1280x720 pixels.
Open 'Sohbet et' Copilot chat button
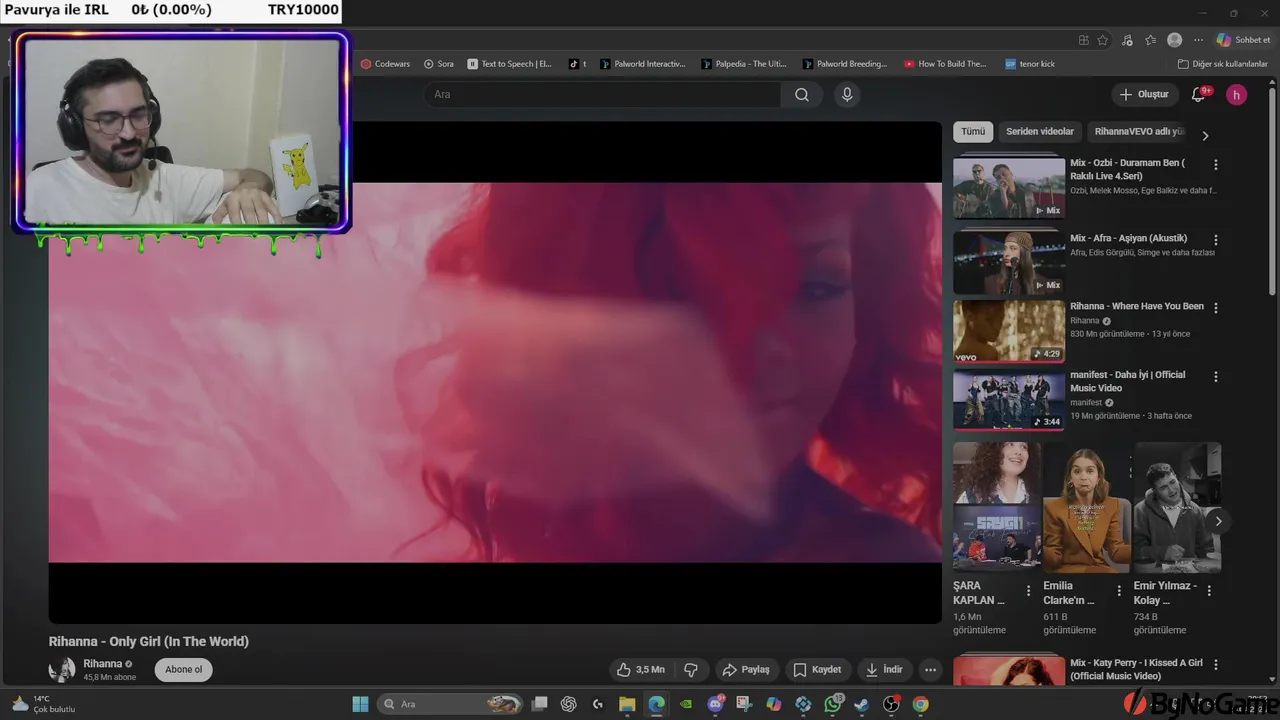pos(1243,40)
